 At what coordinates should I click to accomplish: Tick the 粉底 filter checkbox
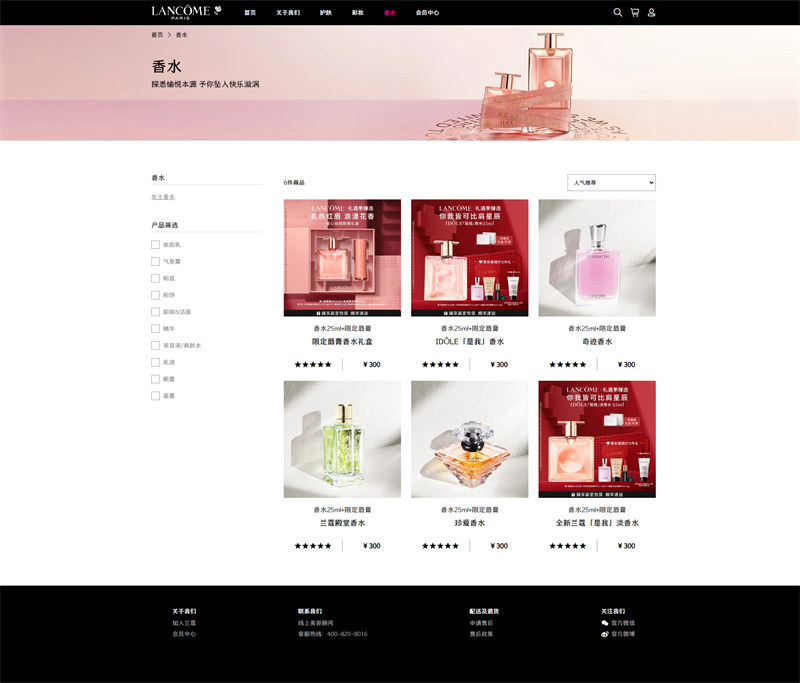coord(156,279)
